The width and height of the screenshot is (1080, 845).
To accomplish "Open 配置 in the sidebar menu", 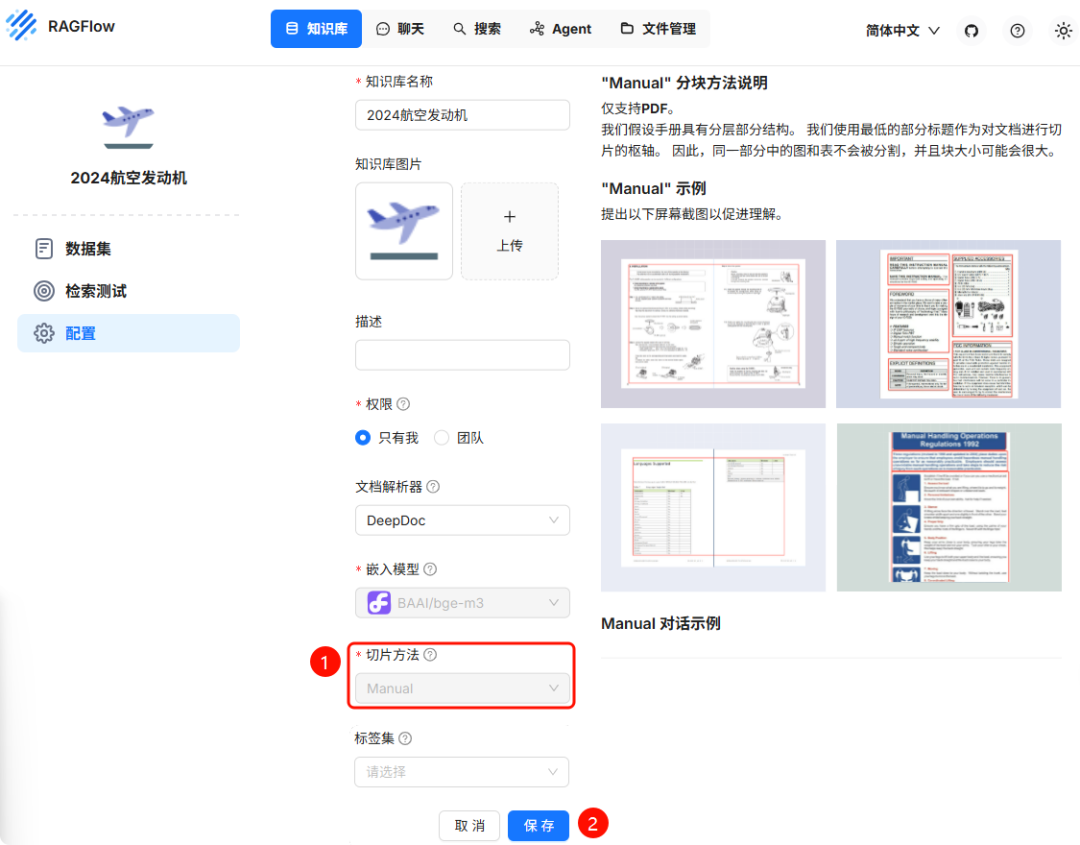I will 128,333.
